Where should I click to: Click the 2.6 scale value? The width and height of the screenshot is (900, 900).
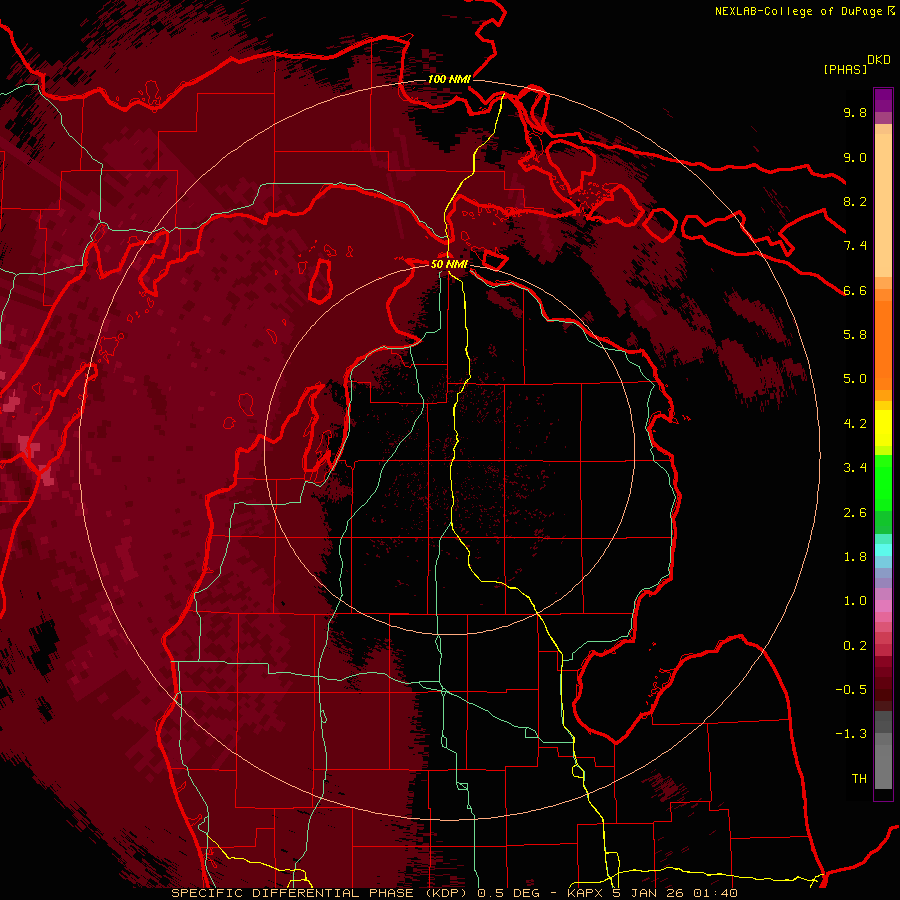pyautogui.click(x=855, y=513)
